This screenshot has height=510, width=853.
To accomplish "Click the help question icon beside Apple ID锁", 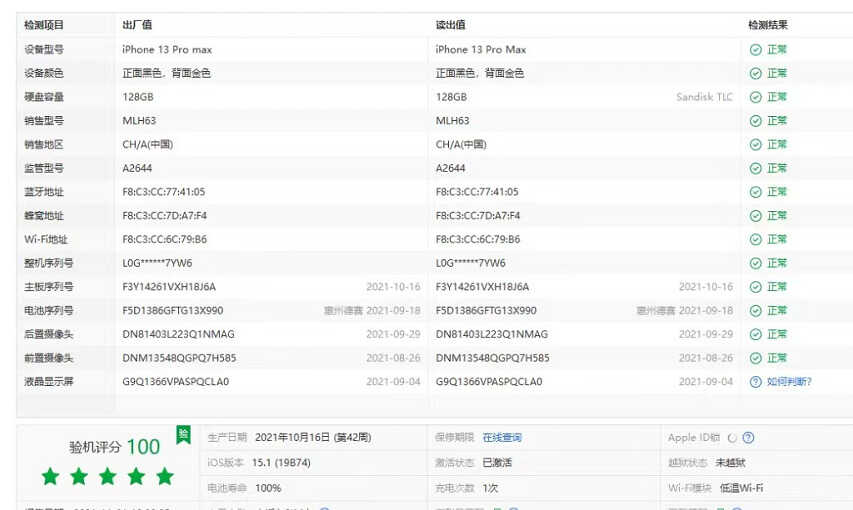I will [749, 438].
